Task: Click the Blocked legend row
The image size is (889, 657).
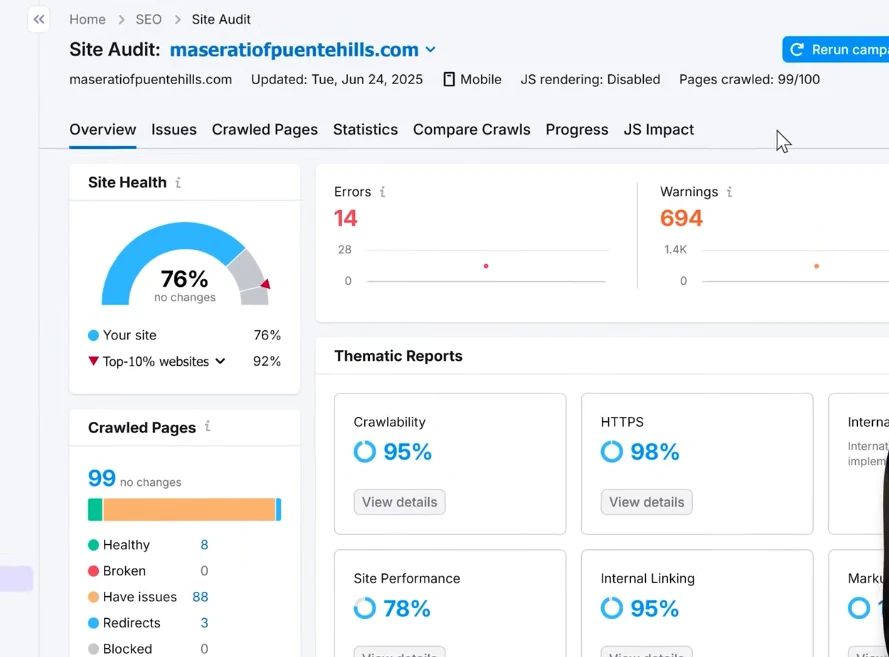Action: 148,649
